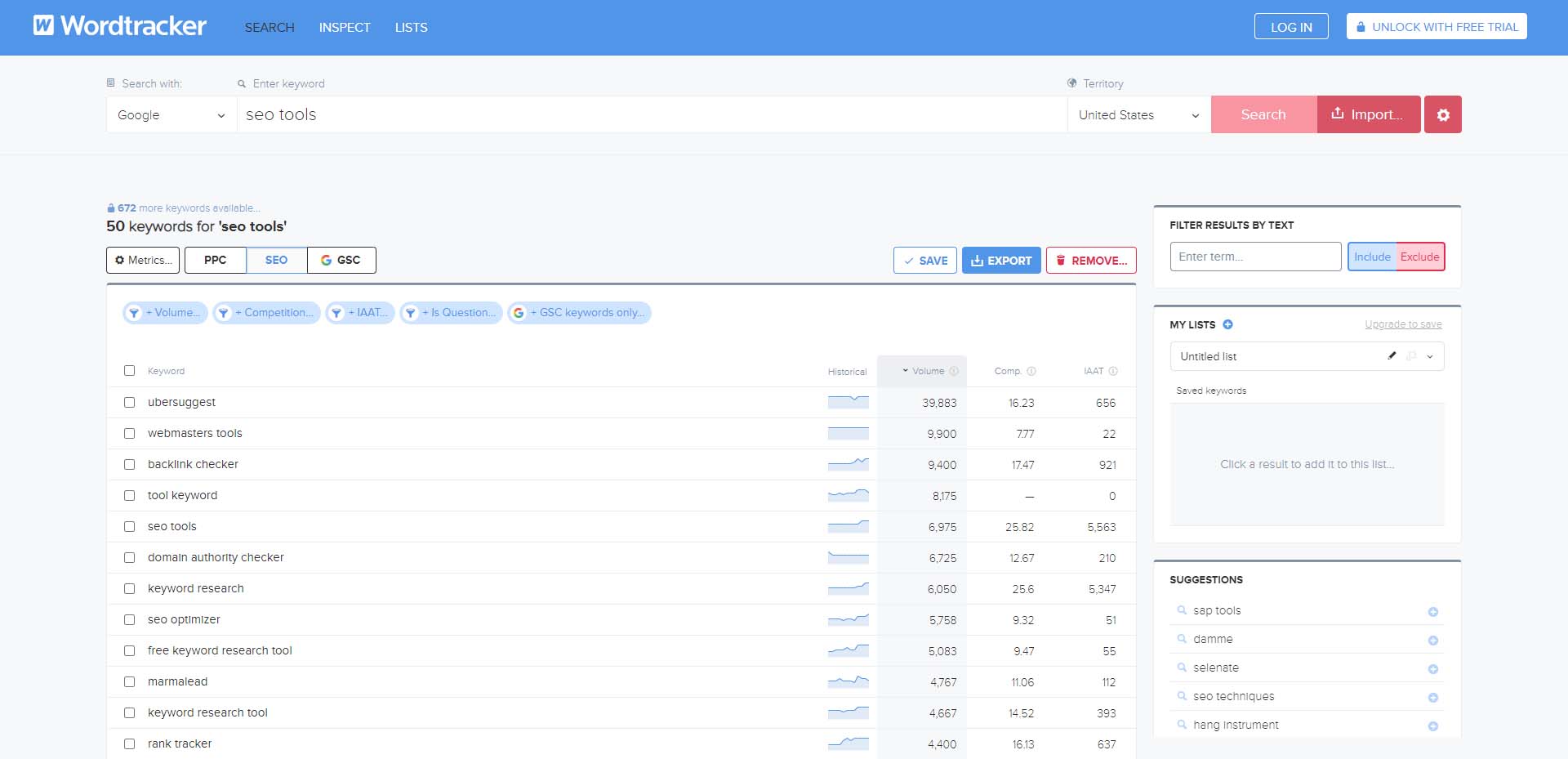1568x759 pixels.
Task: Add 'hang instrument' suggestion plus icon
Action: pyautogui.click(x=1432, y=726)
